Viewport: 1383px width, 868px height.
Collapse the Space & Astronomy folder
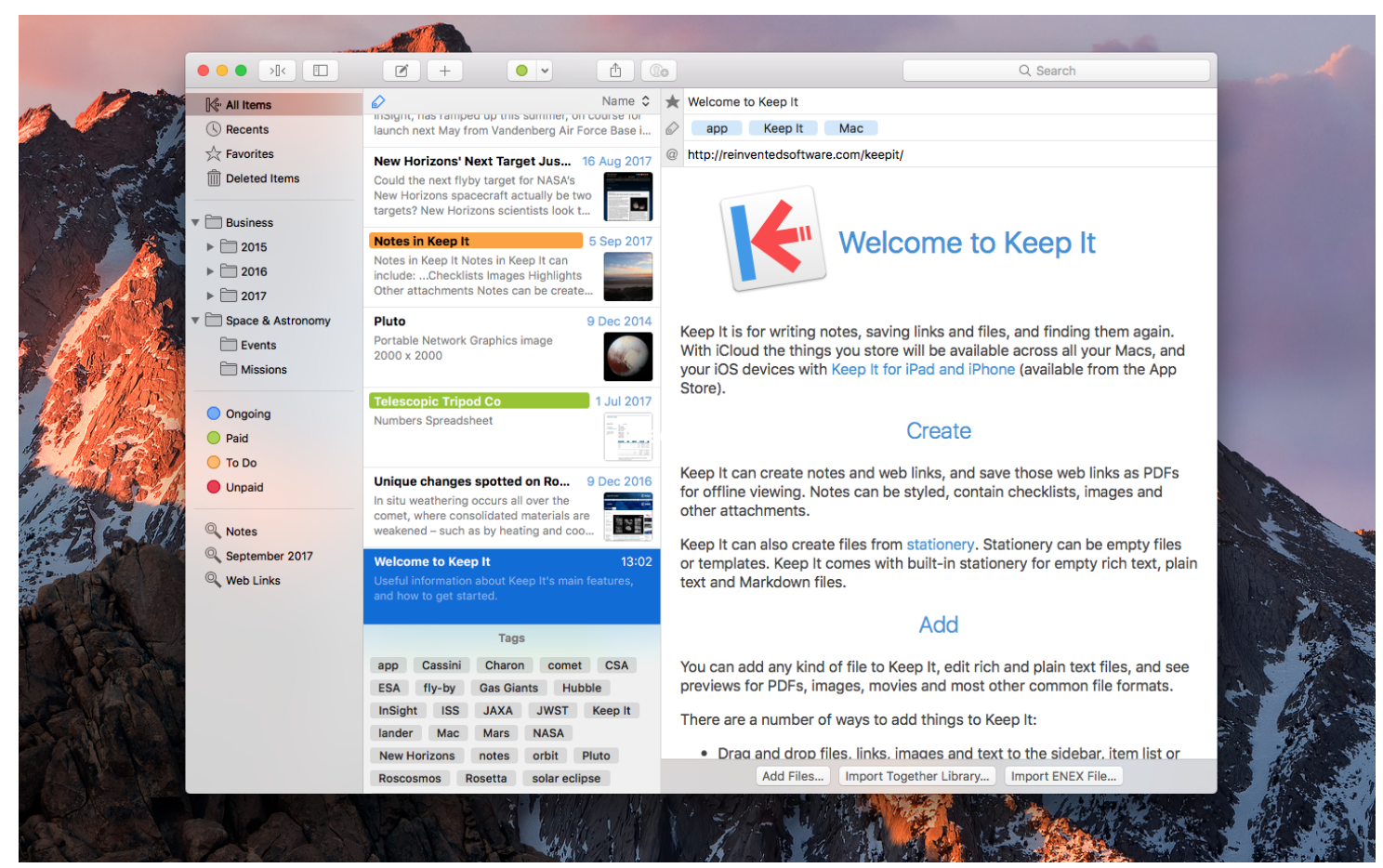[x=196, y=321]
